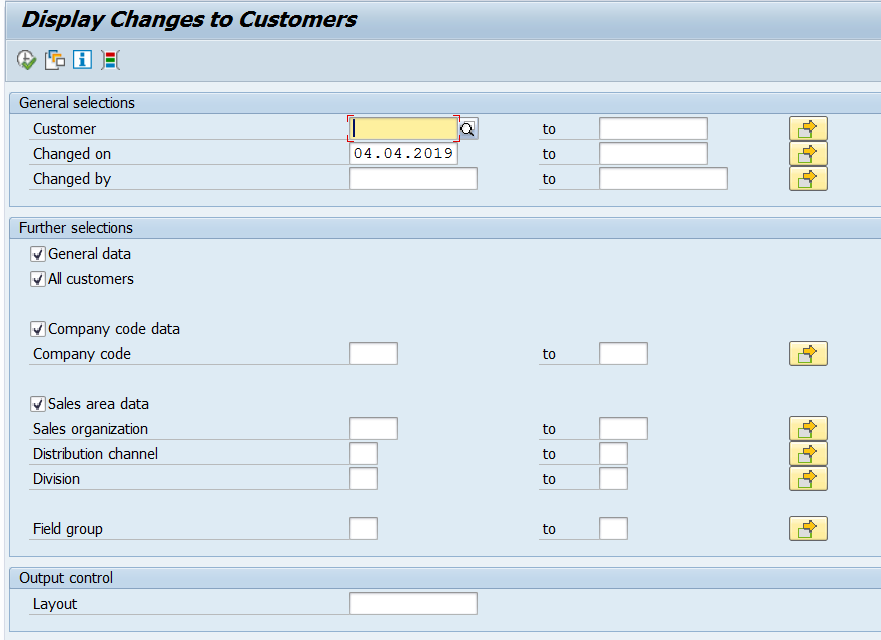Click the Changed on date field

point(404,154)
